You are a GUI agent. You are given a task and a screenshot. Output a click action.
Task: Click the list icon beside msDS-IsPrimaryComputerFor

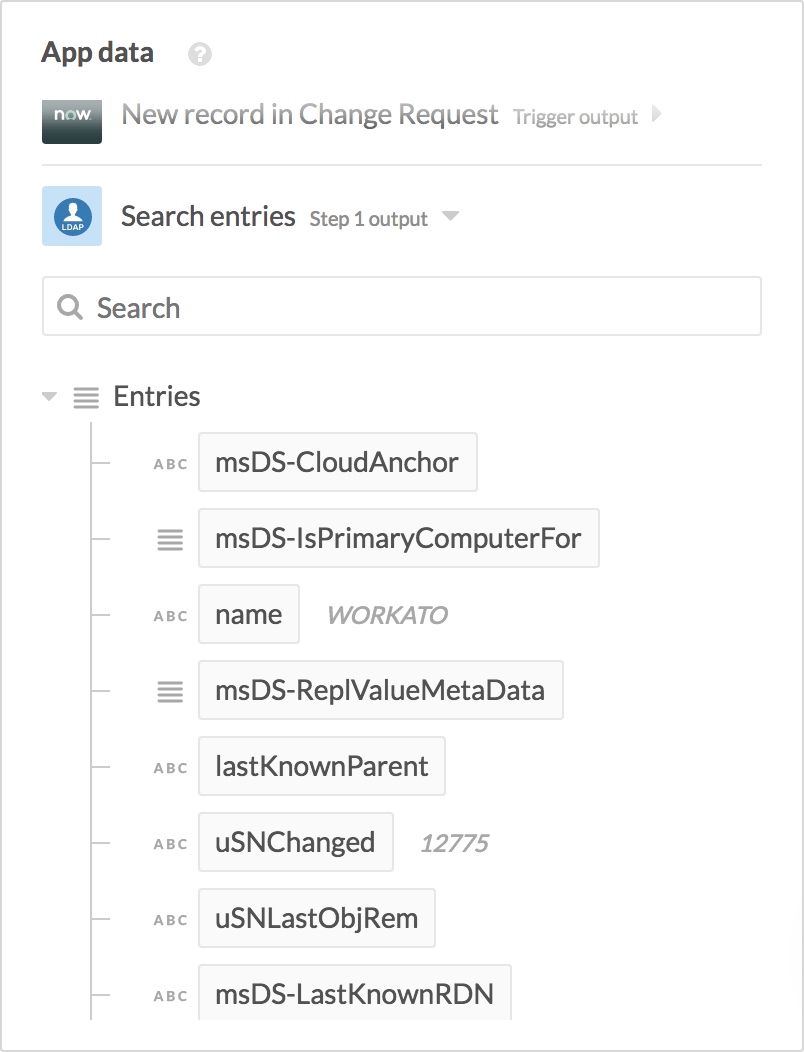click(x=169, y=539)
